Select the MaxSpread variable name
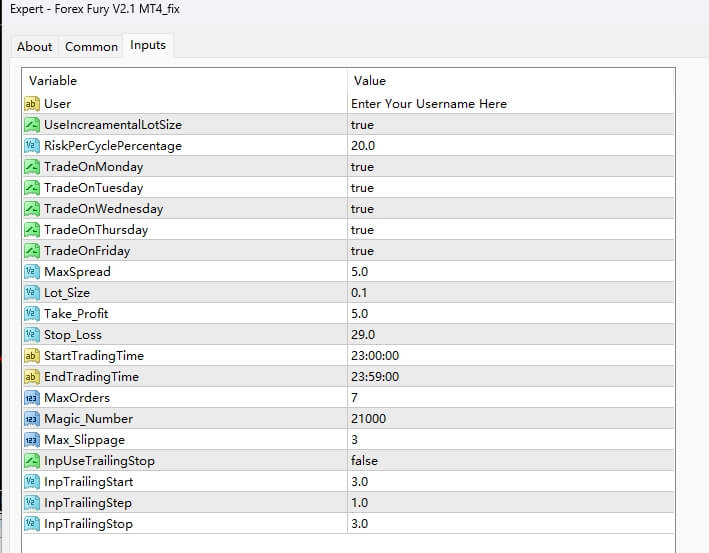The width and height of the screenshot is (709, 553). click(x=77, y=272)
